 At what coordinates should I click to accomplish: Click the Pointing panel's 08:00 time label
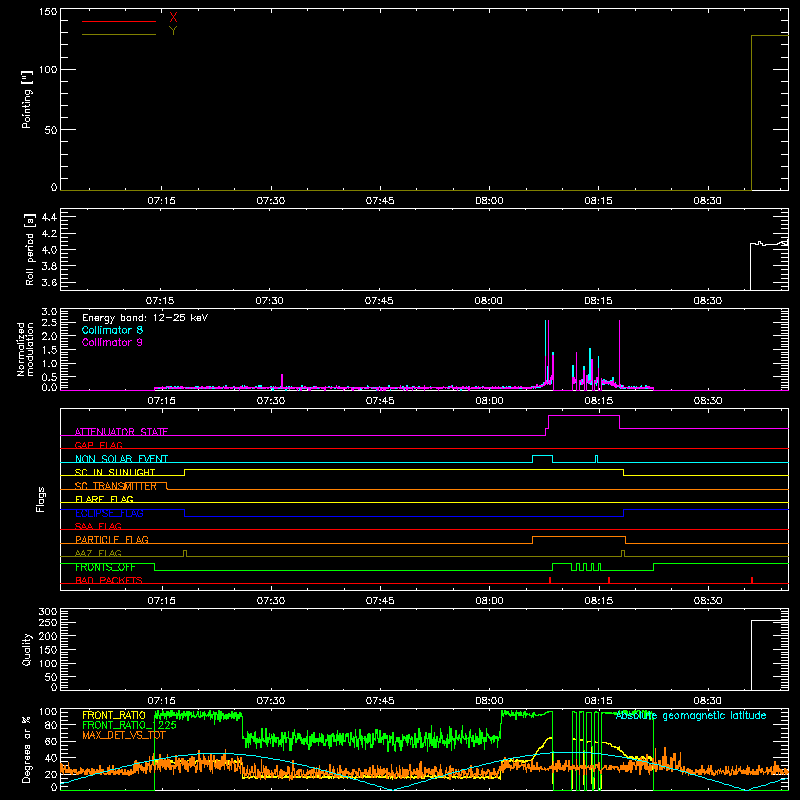coord(489,201)
